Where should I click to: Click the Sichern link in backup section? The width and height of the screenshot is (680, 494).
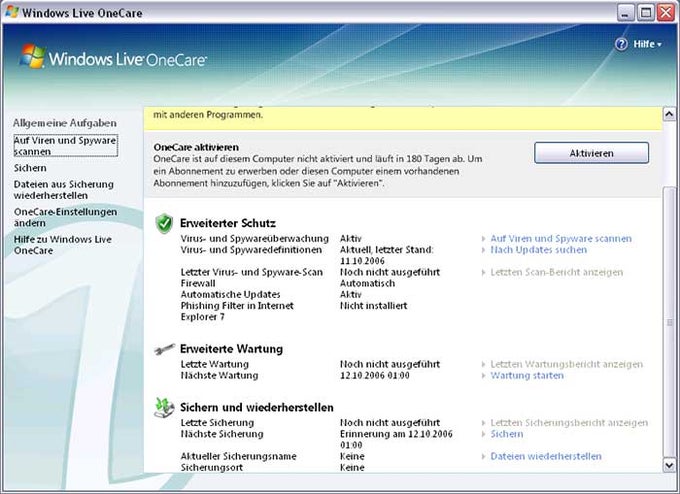point(507,434)
